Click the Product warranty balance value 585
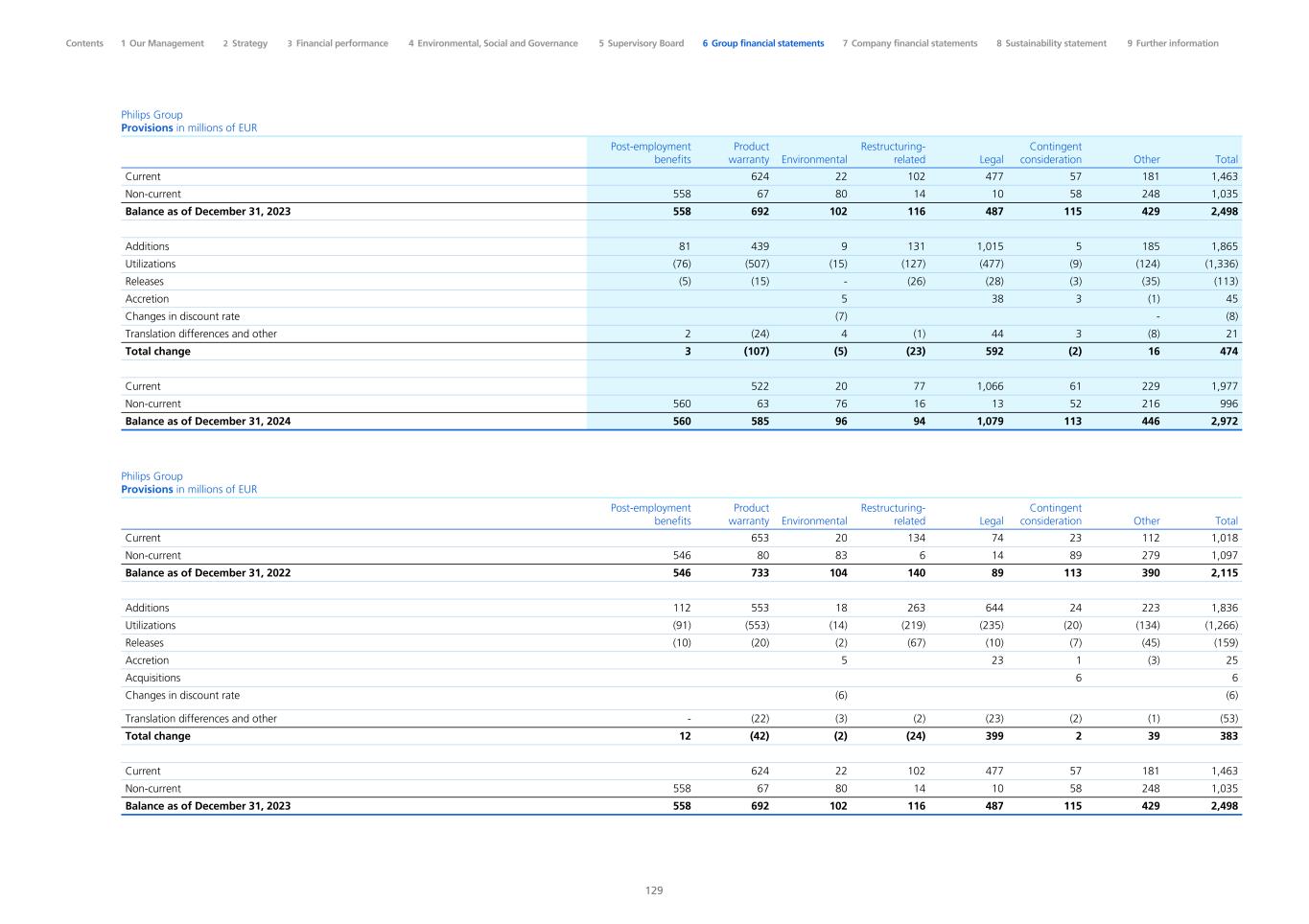 [760, 421]
